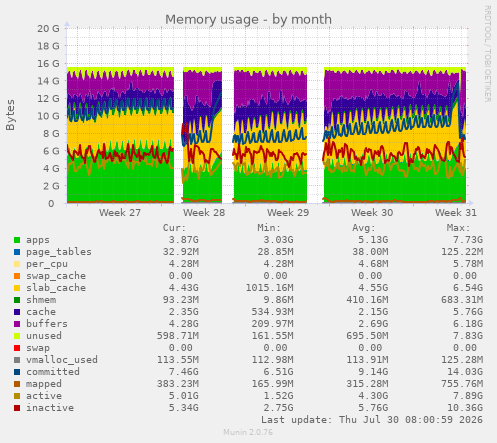This screenshot has height=443, width=497.
Task: Click the active min value 1.52G
Action: [278, 396]
